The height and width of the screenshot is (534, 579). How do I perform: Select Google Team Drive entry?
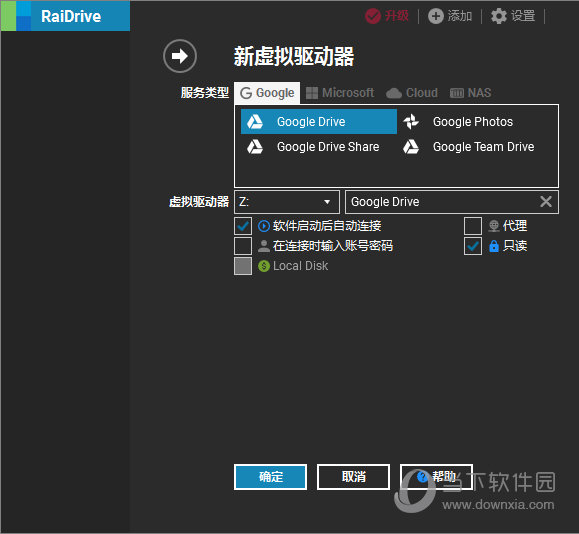point(475,147)
